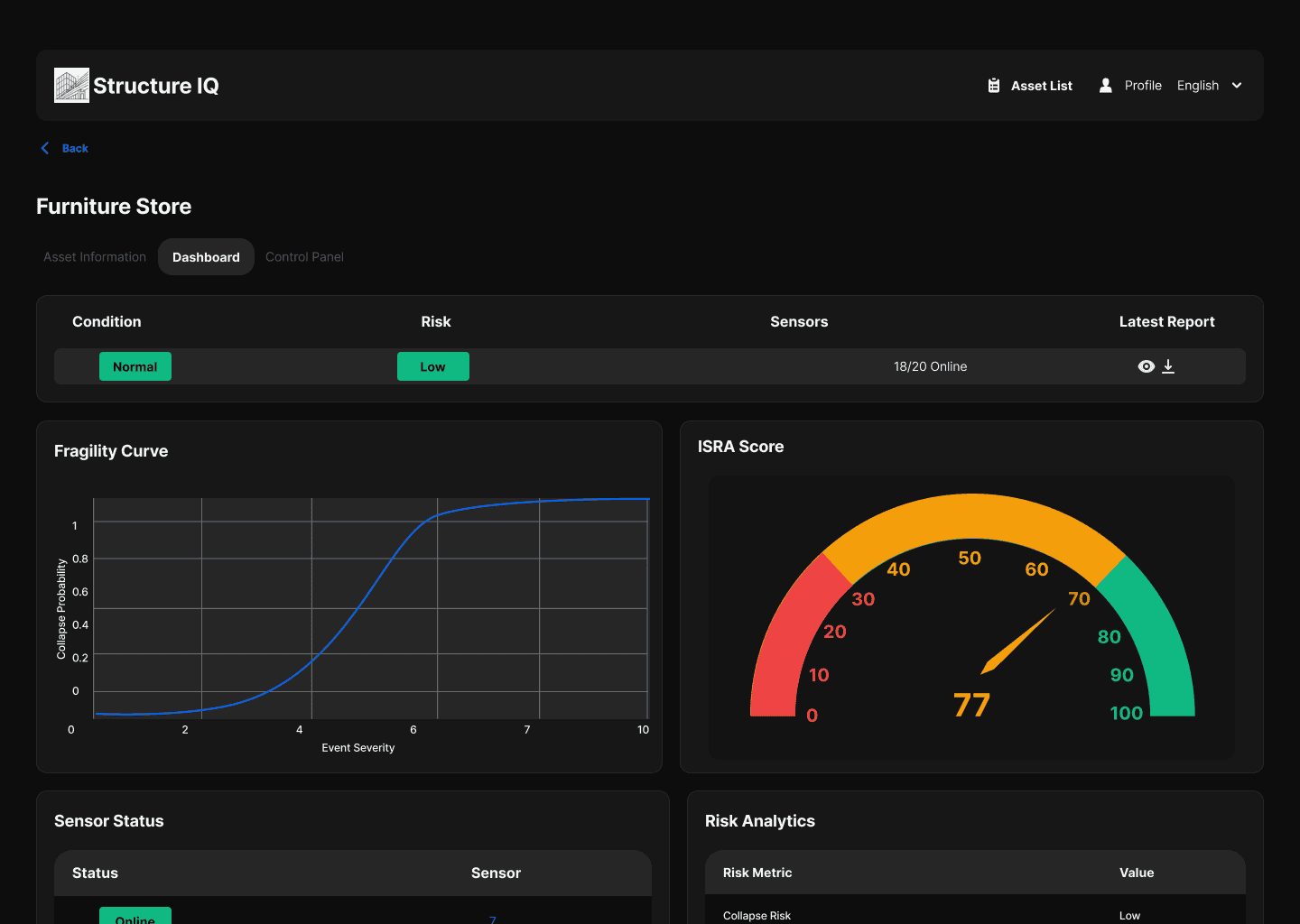Click the Online status badge
This screenshot has height=924, width=1300.
click(135, 916)
